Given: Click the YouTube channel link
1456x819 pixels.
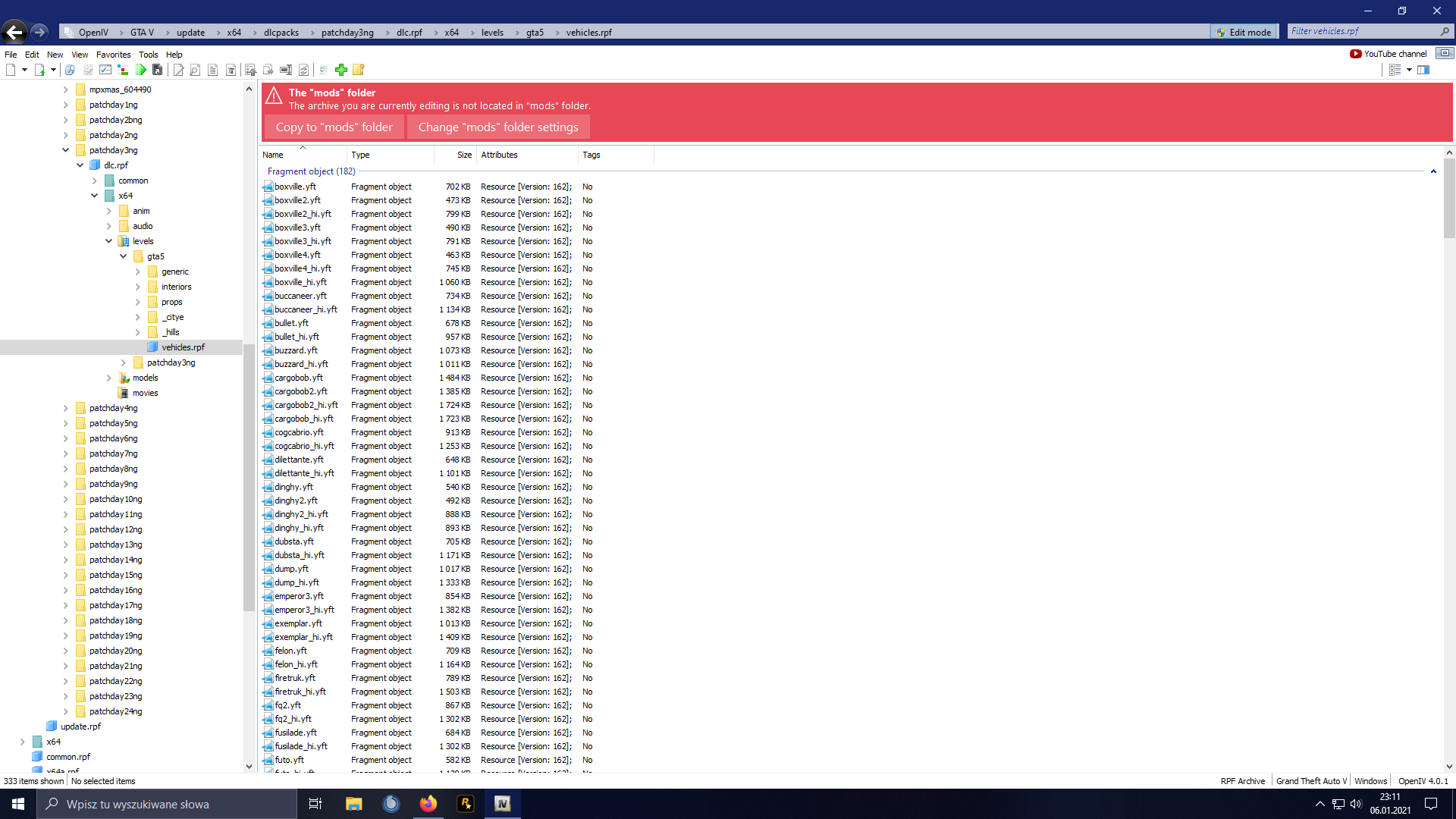Looking at the screenshot, I should pyautogui.click(x=1389, y=54).
